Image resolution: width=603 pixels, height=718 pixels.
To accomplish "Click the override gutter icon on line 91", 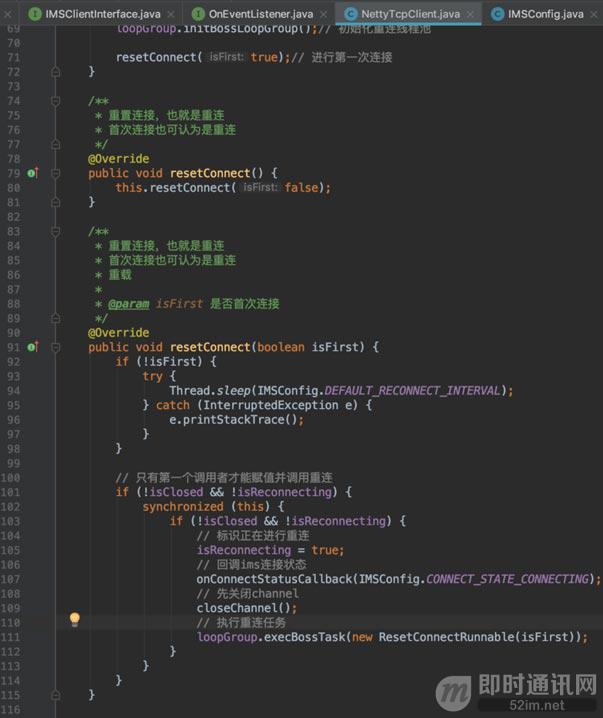I will click(x=33, y=347).
